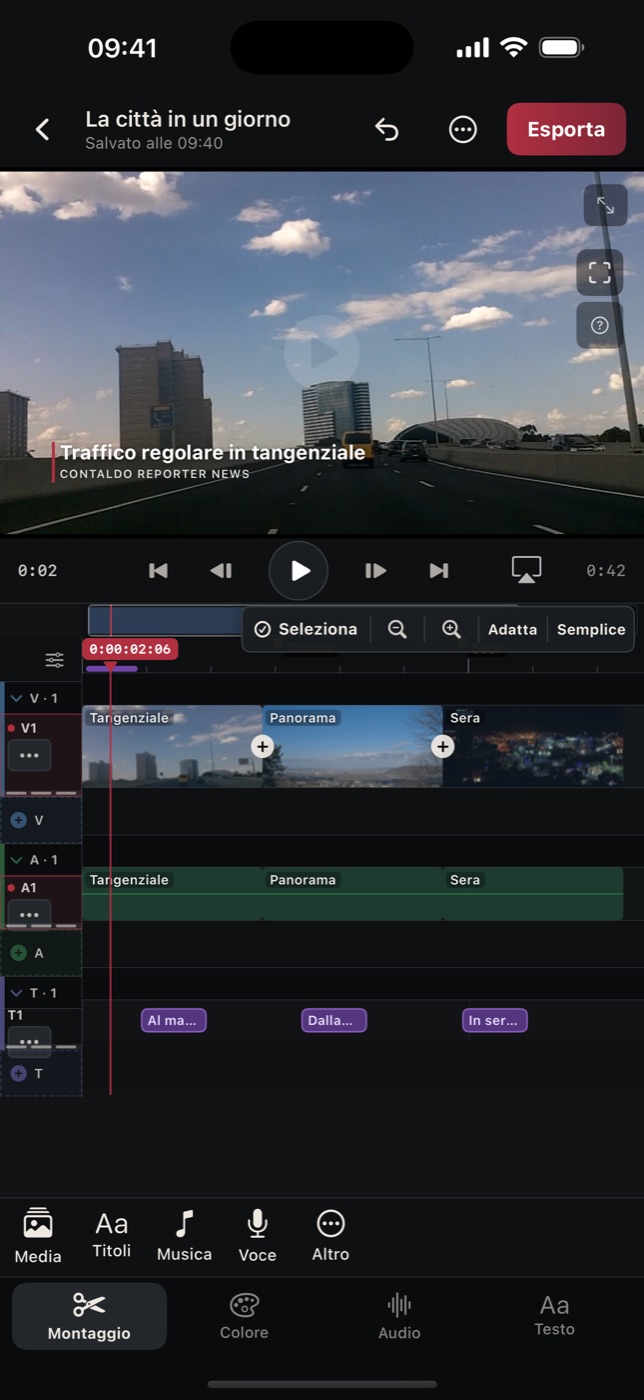Open the Musica library
Screen dimensions: 644x1400
coord(184,1235)
